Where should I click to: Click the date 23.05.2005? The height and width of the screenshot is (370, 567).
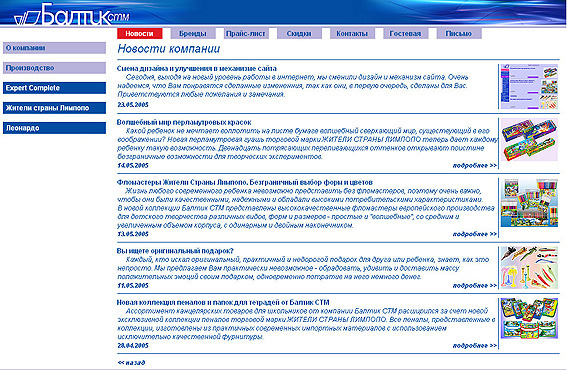[133, 105]
